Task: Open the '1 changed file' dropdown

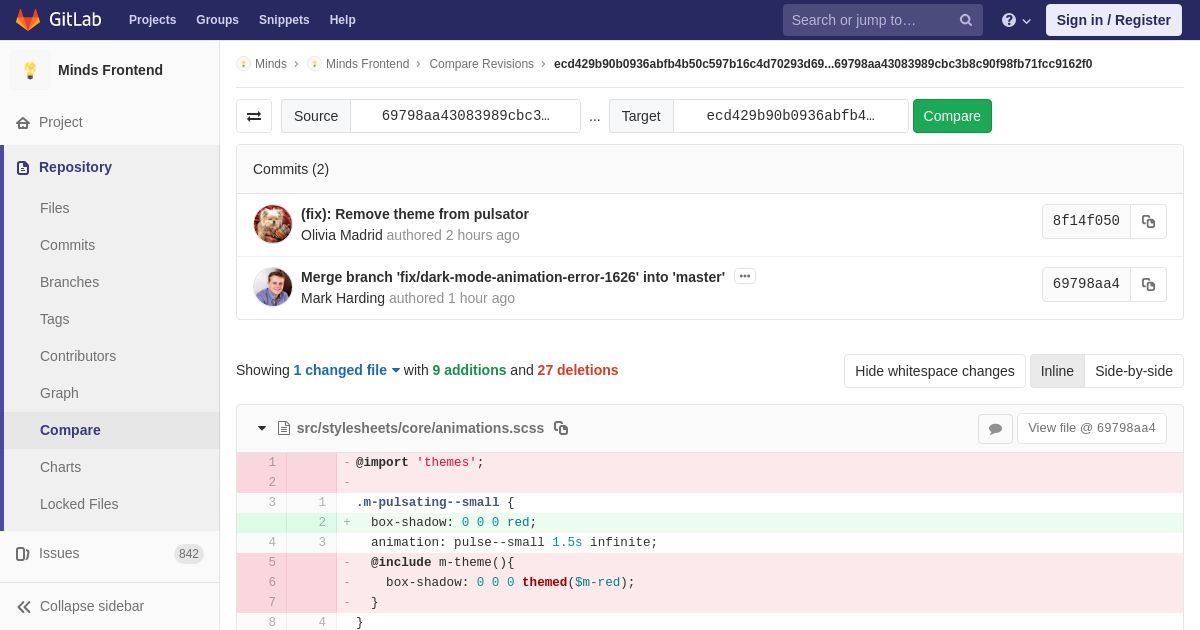Action: point(347,370)
